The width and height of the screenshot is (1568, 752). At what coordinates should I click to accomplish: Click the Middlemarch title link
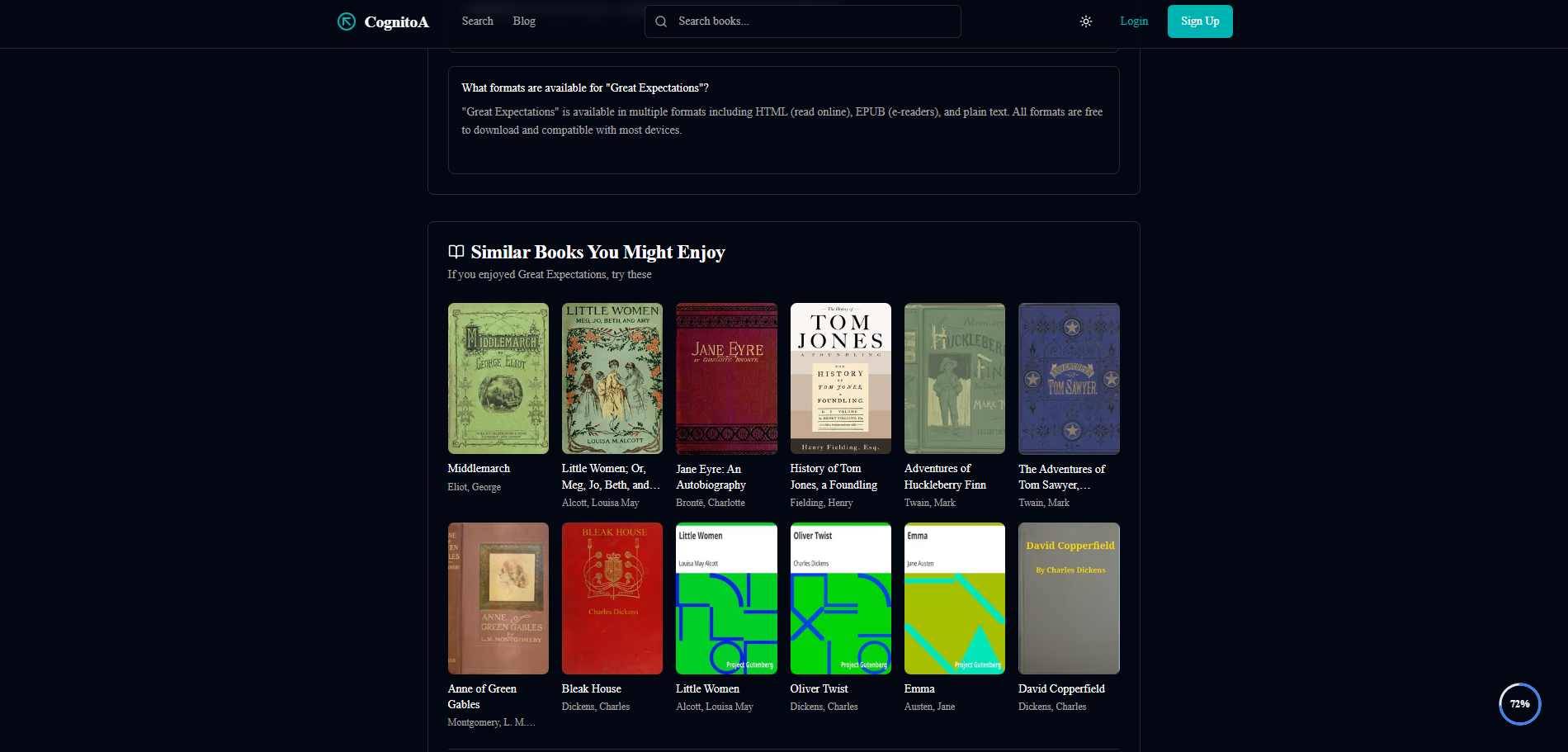point(479,468)
